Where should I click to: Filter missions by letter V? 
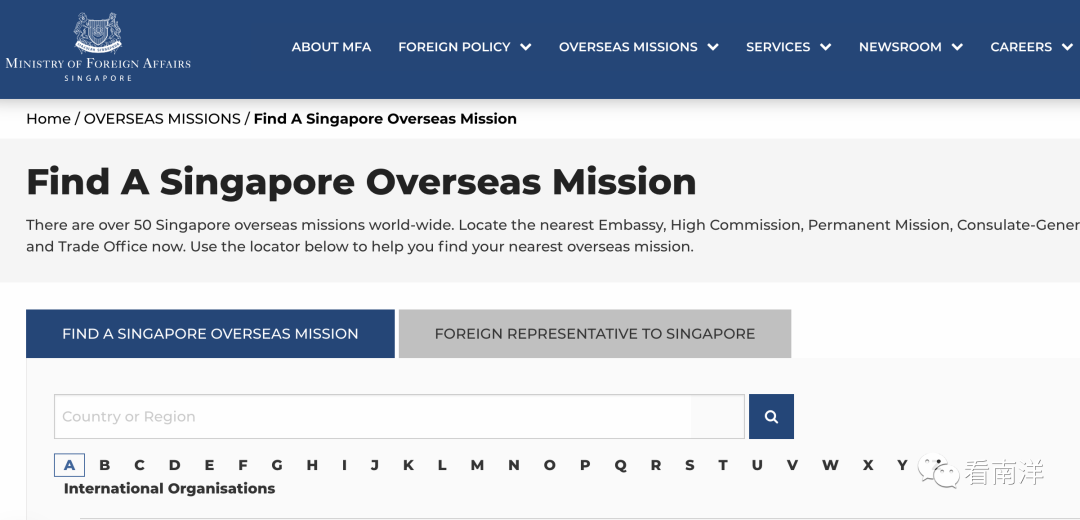(793, 466)
